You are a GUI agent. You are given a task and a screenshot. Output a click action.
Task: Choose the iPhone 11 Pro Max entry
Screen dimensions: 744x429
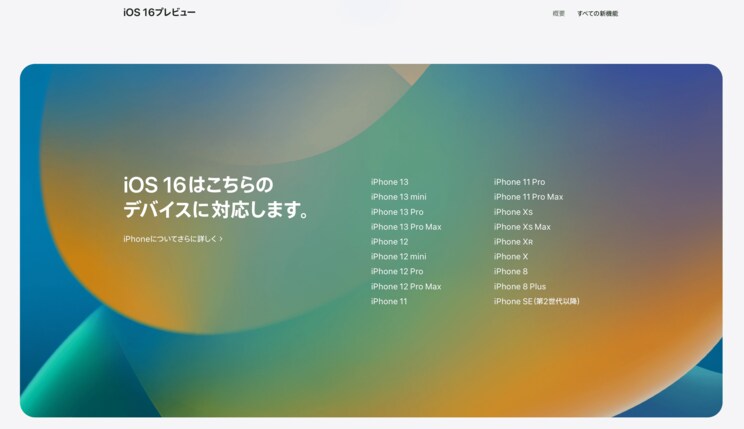pos(528,197)
